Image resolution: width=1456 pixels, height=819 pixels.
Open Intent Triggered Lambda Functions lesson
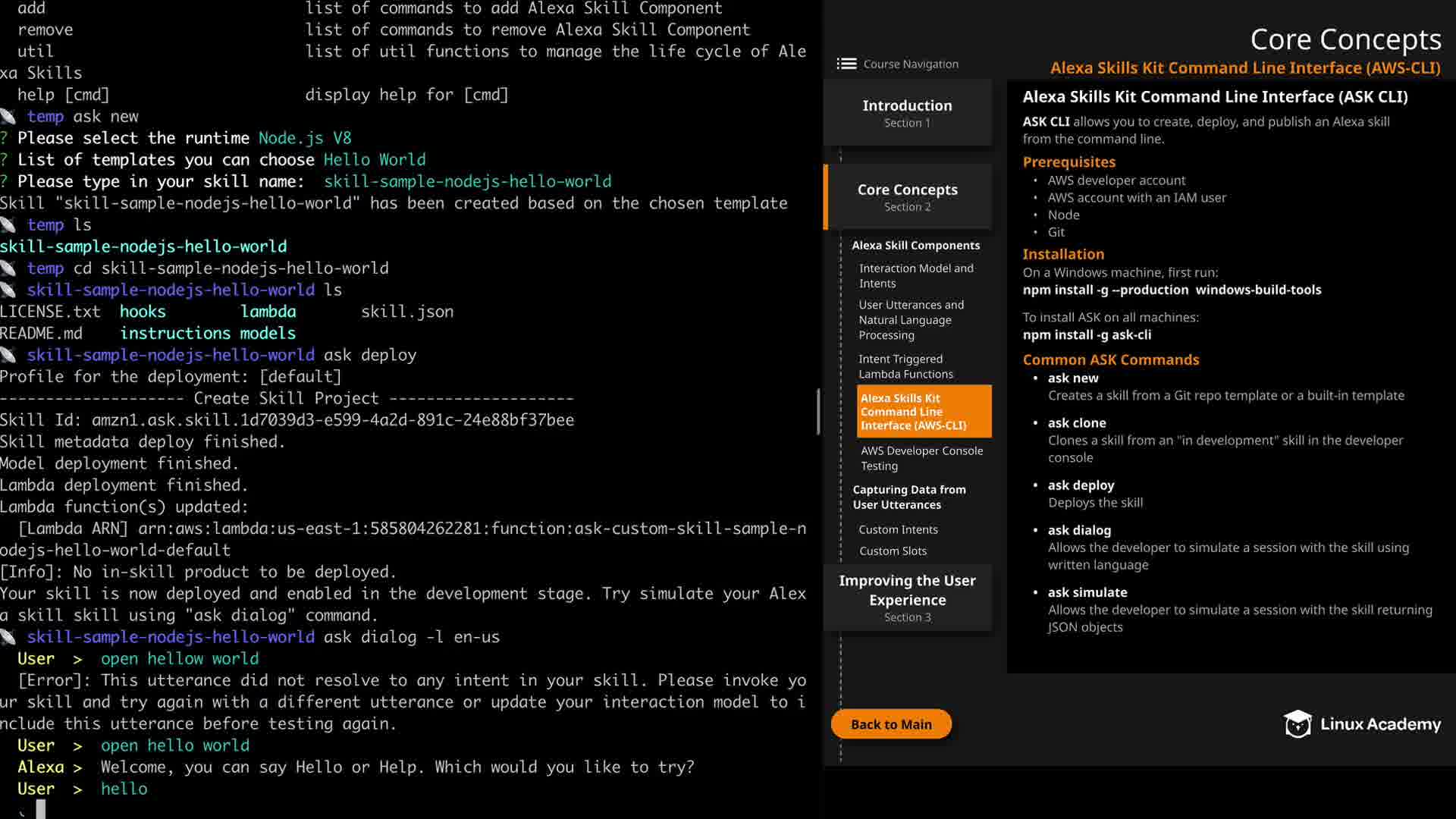[905, 366]
